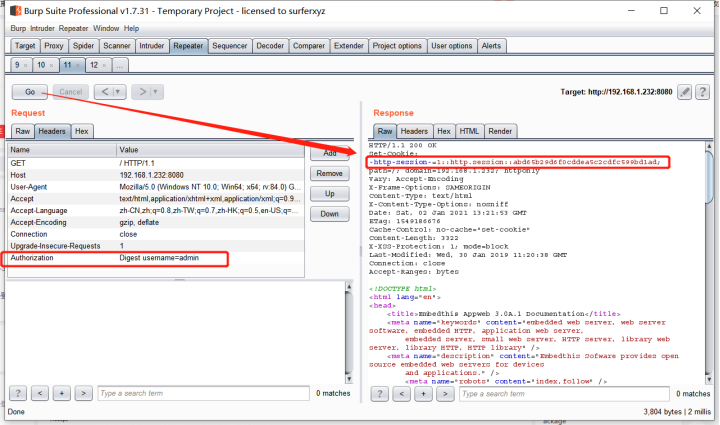This screenshot has width=720, height=425.
Task: Open the User options tab
Action: 452,46
